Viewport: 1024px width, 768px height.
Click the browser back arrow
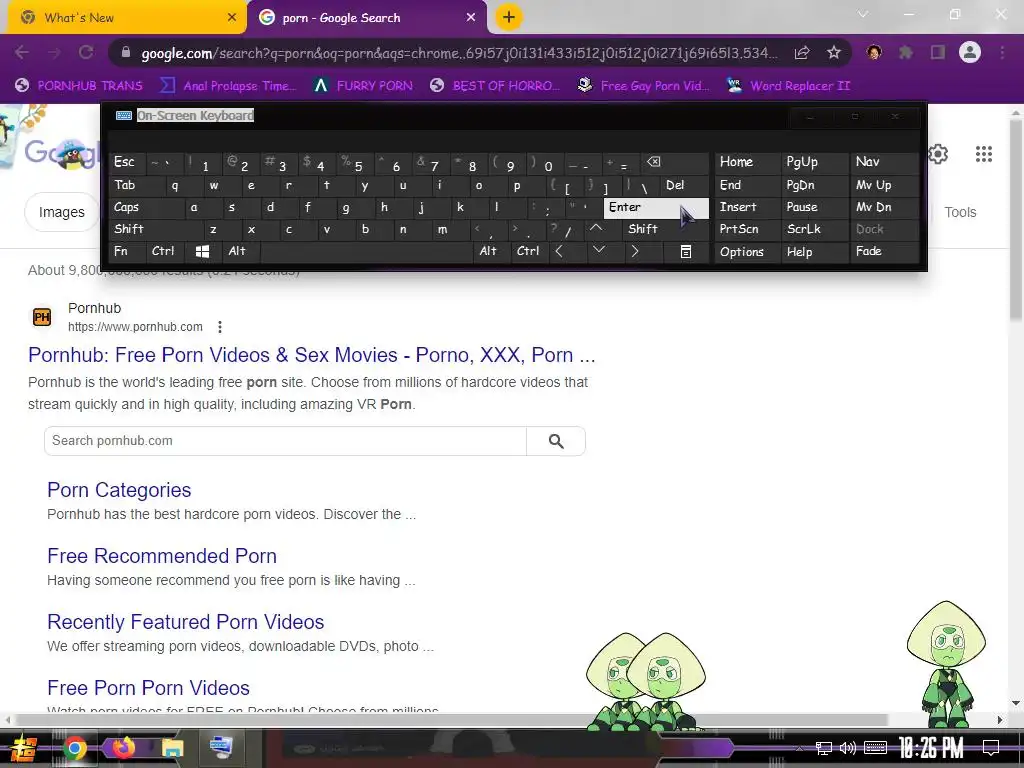coord(22,52)
